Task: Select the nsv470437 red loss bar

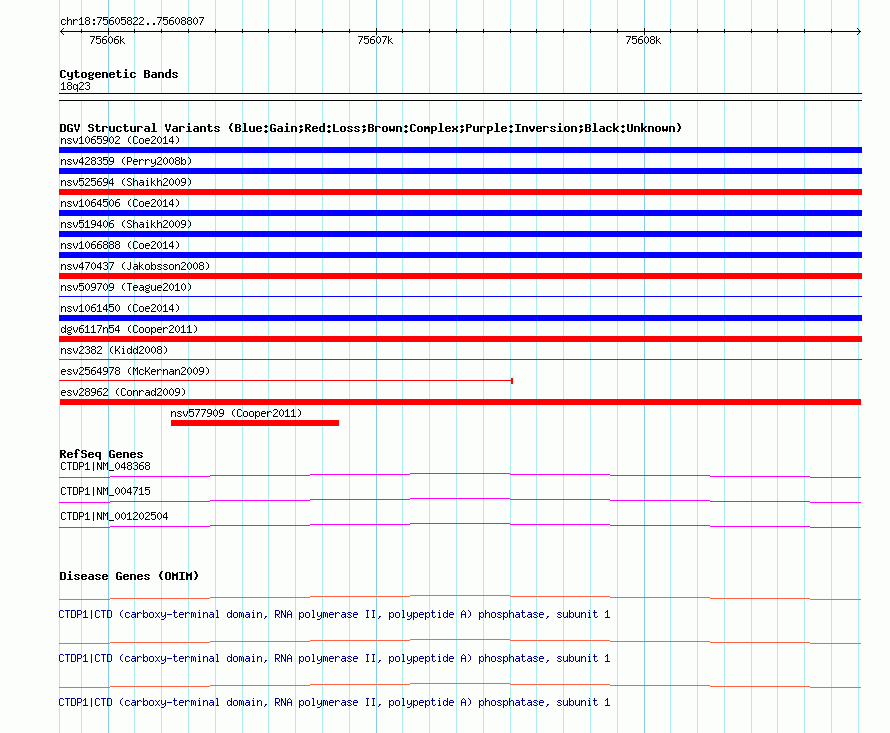Action: (x=460, y=276)
